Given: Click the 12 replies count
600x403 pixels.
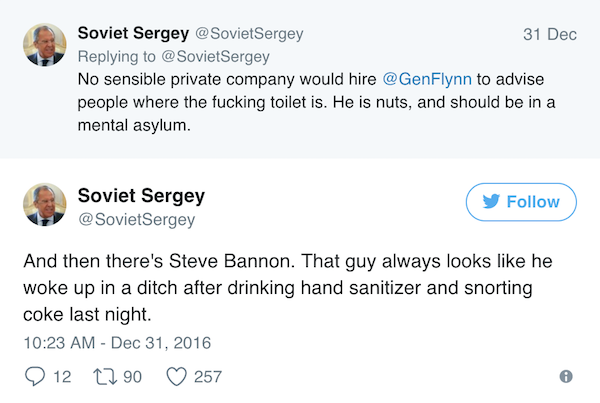Looking at the screenshot, I should (59, 377).
